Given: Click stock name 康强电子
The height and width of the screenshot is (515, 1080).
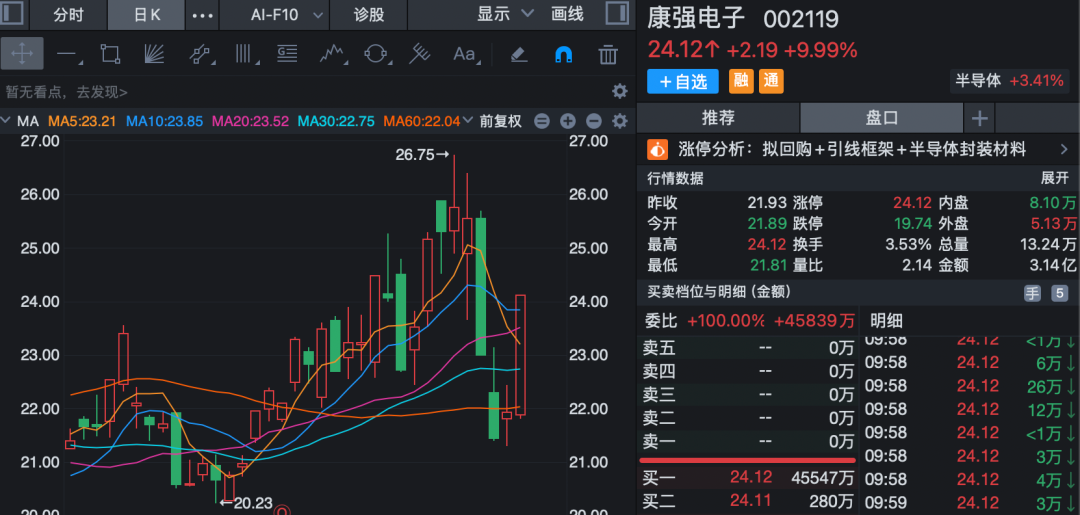Looking at the screenshot, I should tap(696, 19).
